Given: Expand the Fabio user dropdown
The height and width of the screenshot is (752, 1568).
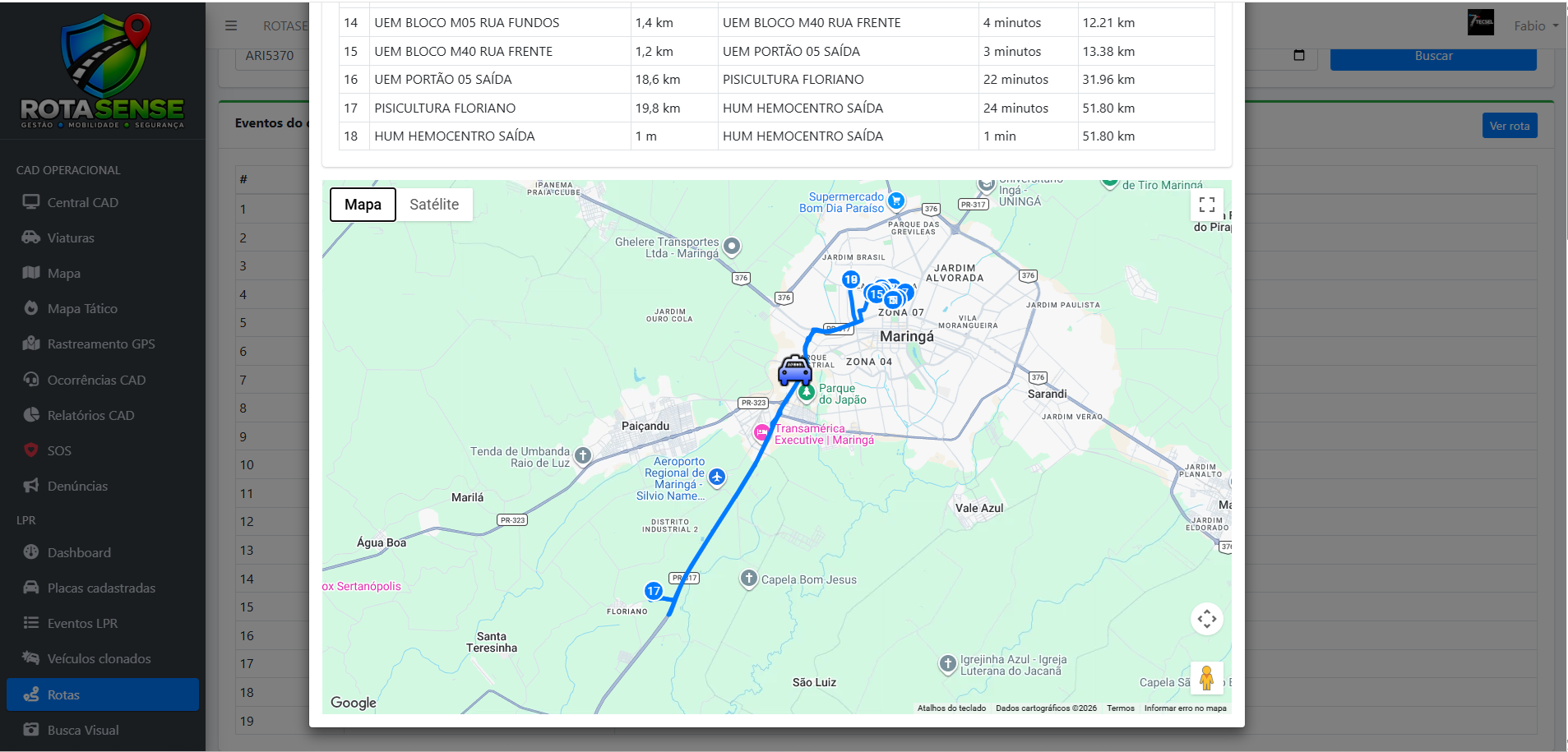Looking at the screenshot, I should (1536, 25).
